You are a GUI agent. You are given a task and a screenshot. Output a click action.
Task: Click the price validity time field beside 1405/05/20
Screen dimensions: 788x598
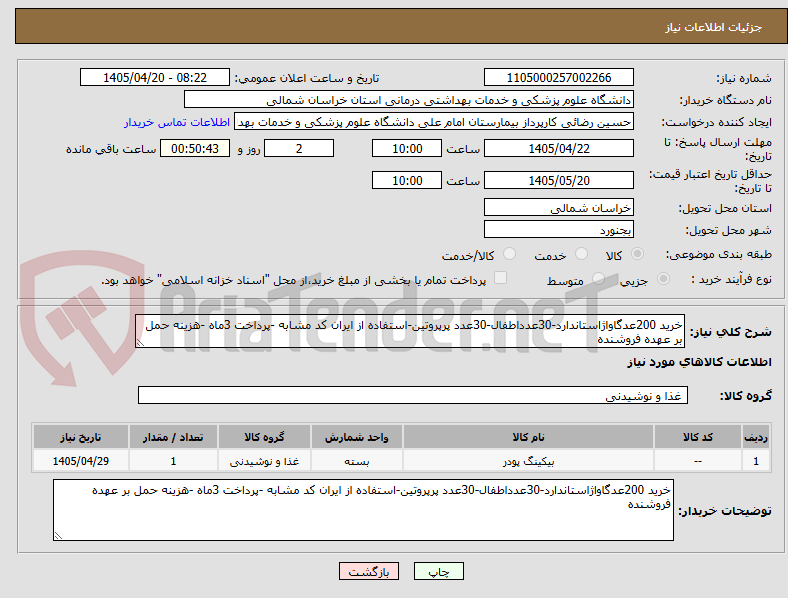click(x=407, y=180)
